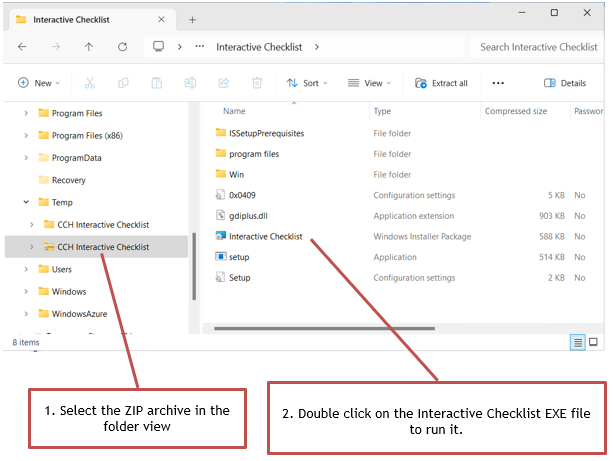Image resolution: width=613 pixels, height=461 pixels.
Task: Add a new tab
Action: coord(192,20)
